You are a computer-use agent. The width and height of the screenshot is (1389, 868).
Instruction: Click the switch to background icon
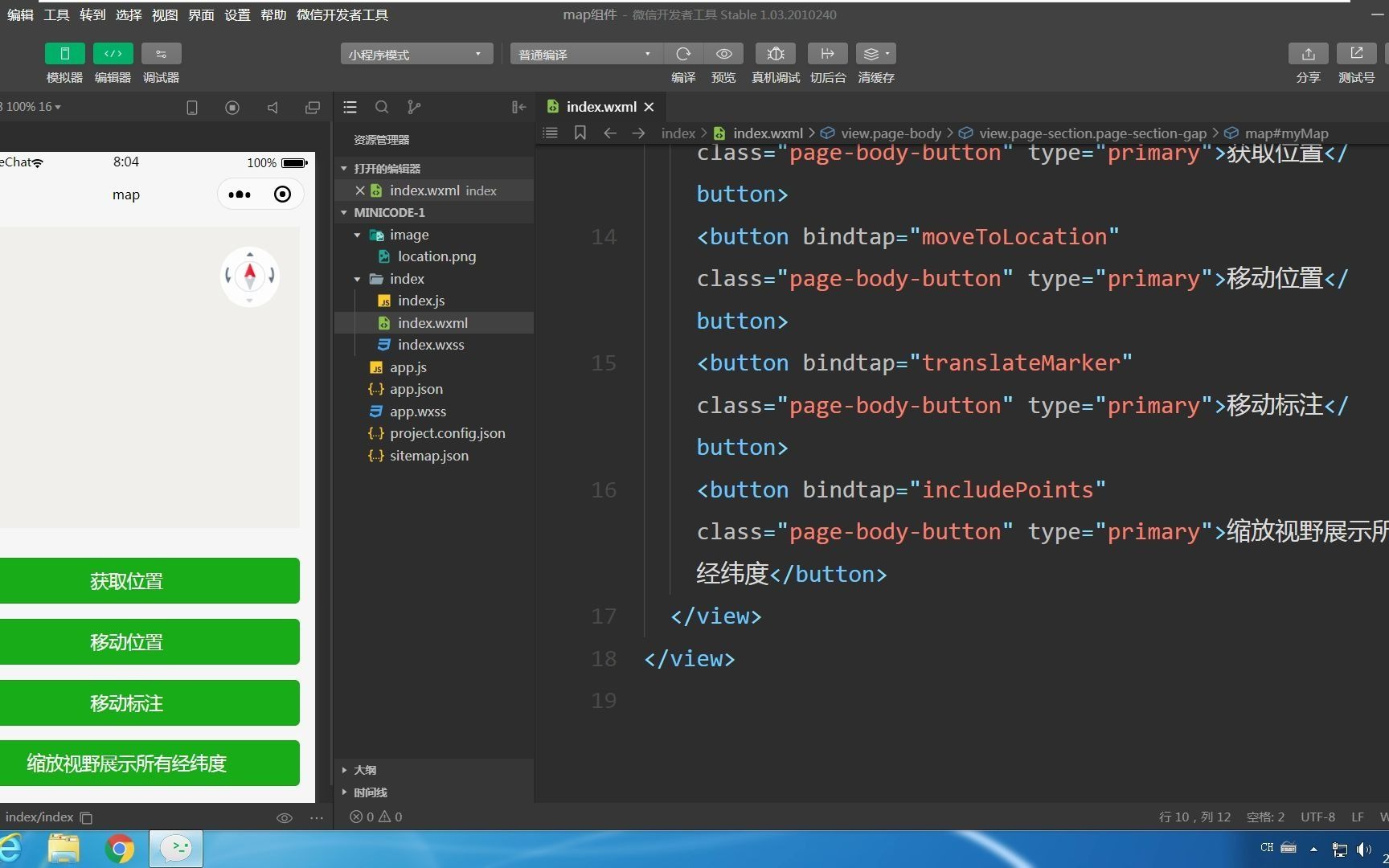[x=827, y=54]
